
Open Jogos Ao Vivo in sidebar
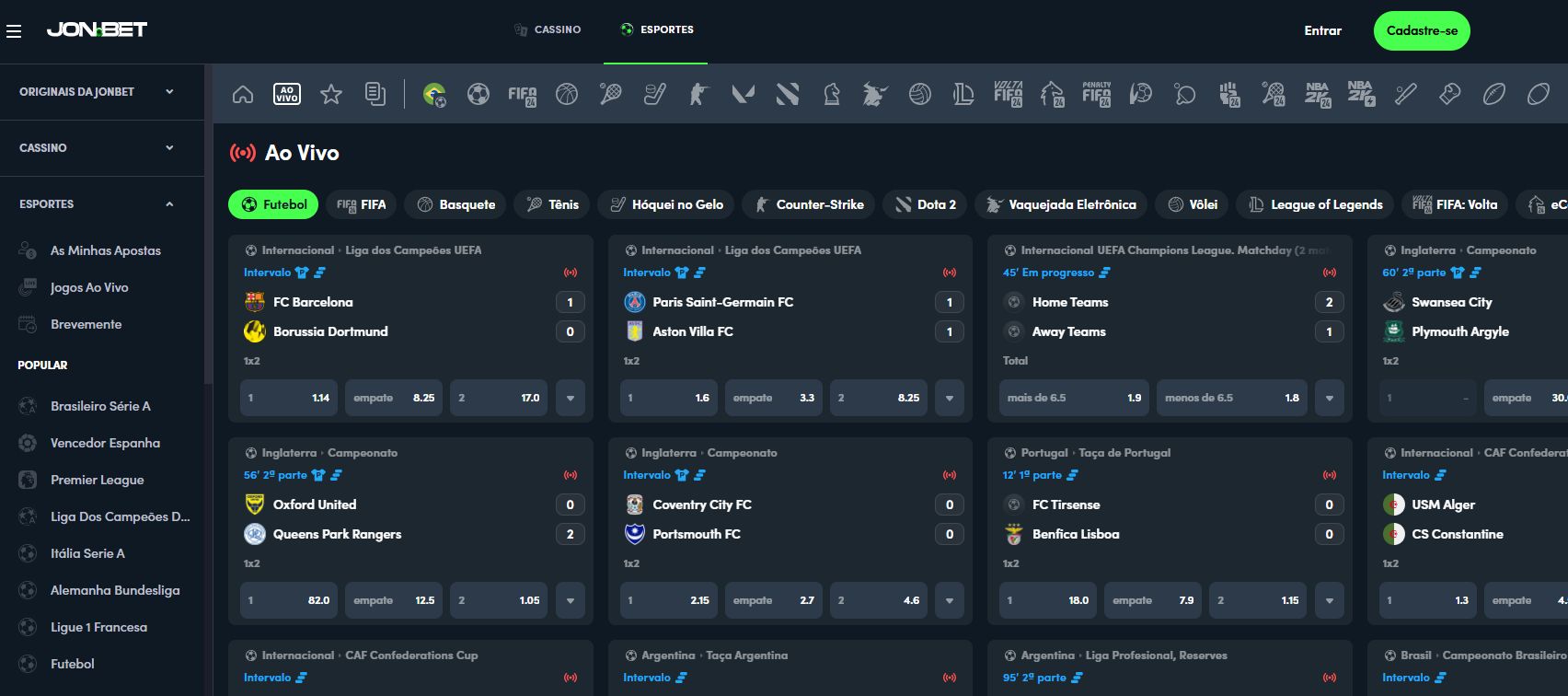click(89, 287)
